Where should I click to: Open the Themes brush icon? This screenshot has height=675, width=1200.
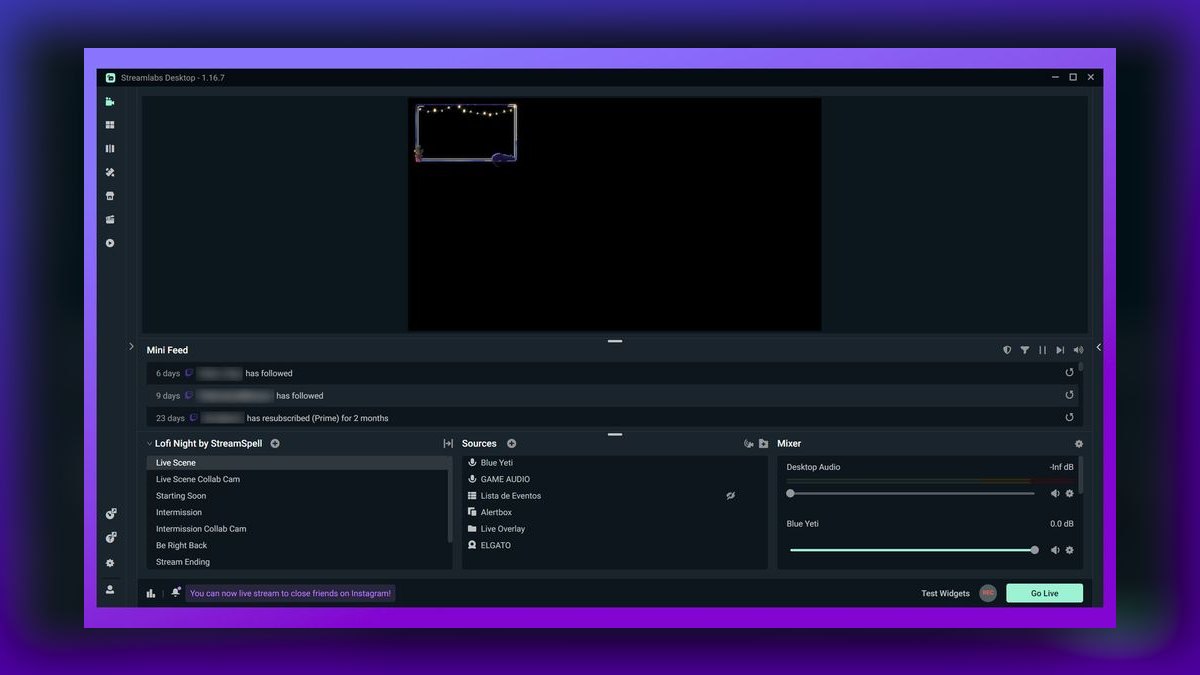(110, 172)
